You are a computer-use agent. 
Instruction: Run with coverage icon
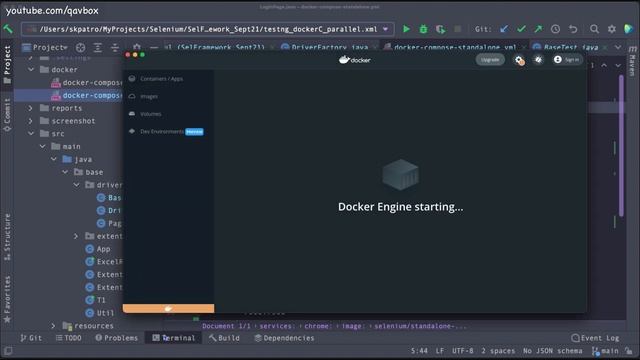[x=440, y=29]
